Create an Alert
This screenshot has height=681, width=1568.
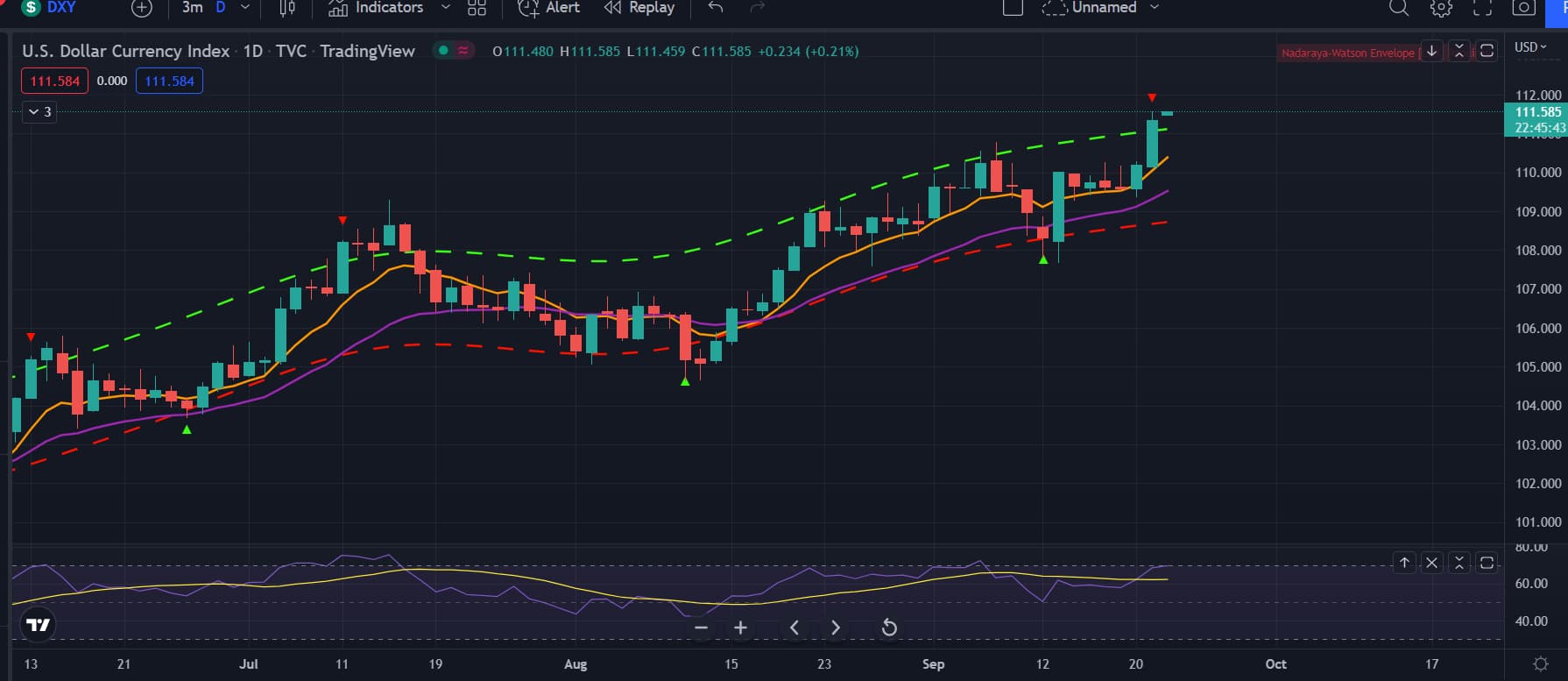pyautogui.click(x=548, y=8)
